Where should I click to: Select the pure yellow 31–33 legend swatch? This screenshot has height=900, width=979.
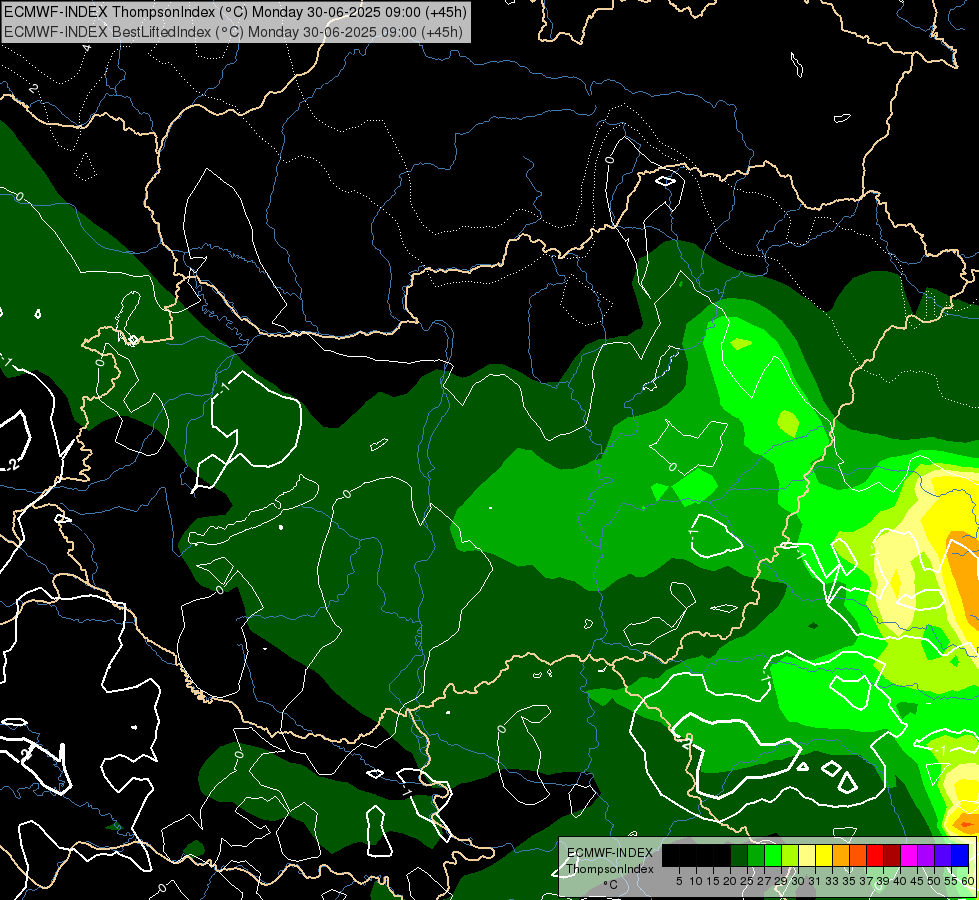click(824, 855)
